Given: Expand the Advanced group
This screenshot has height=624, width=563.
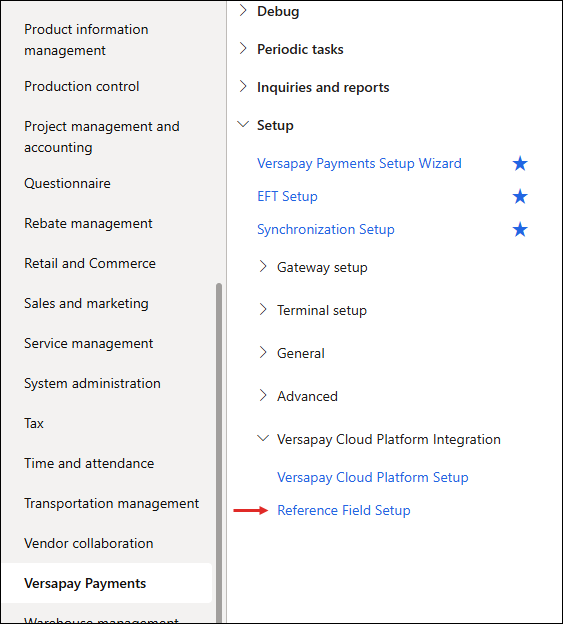Looking at the screenshot, I should pyautogui.click(x=263, y=395).
